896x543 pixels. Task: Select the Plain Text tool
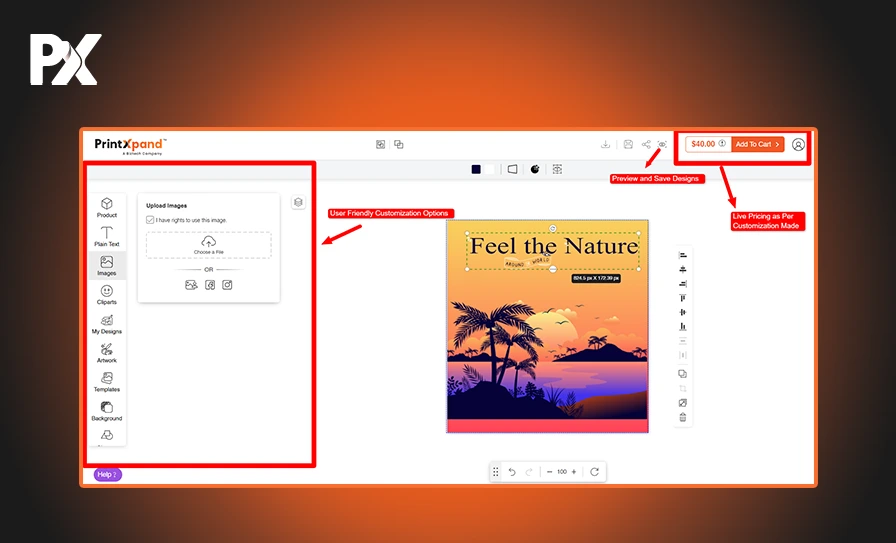(107, 236)
